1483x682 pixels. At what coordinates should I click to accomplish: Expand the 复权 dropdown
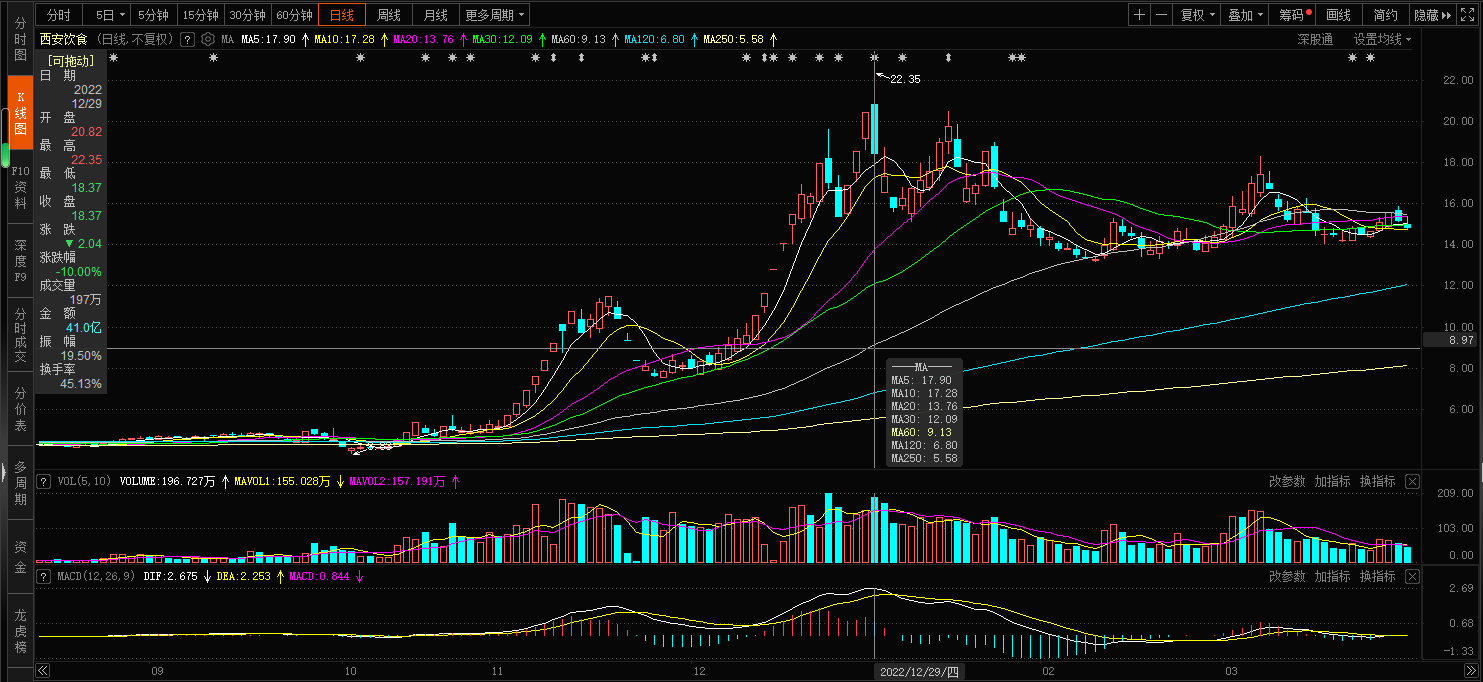1197,15
